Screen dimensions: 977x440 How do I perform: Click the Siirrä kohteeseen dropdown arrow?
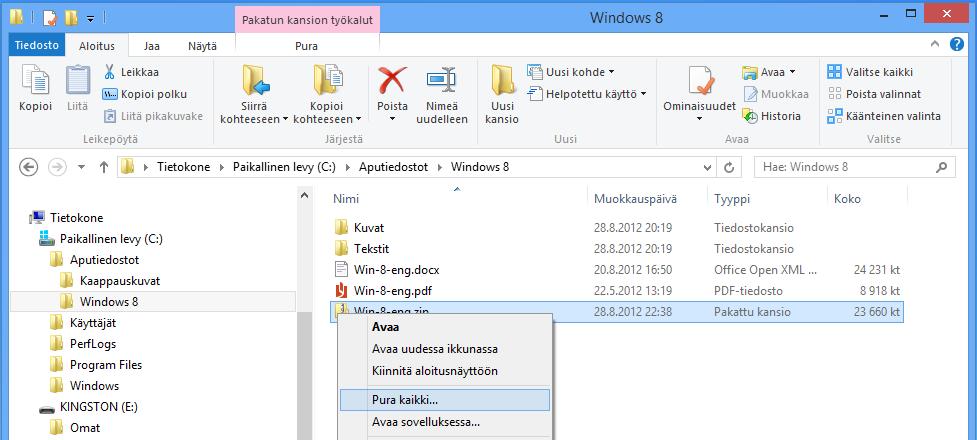(x=285, y=119)
